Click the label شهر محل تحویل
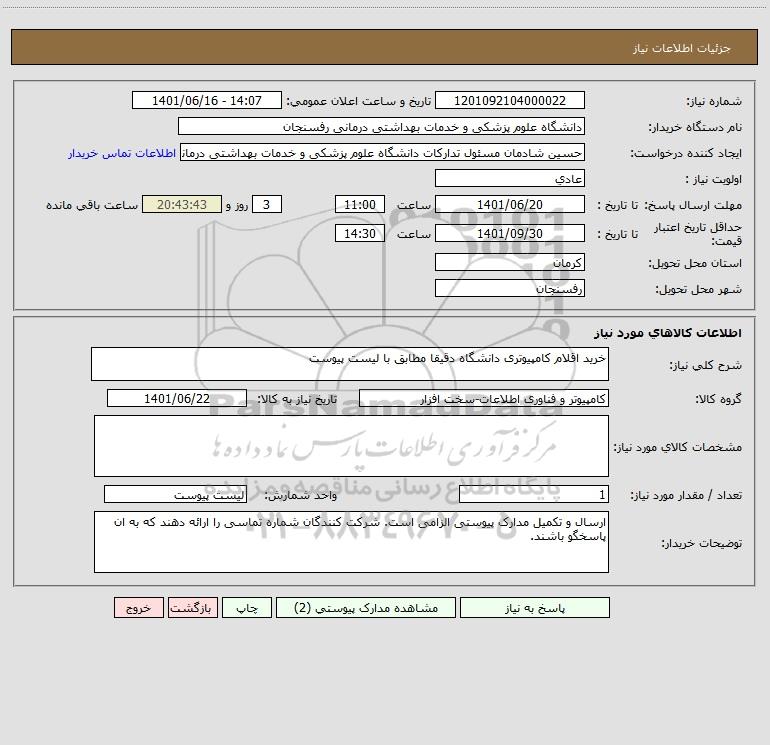This screenshot has height=745, width=770. click(x=698, y=290)
